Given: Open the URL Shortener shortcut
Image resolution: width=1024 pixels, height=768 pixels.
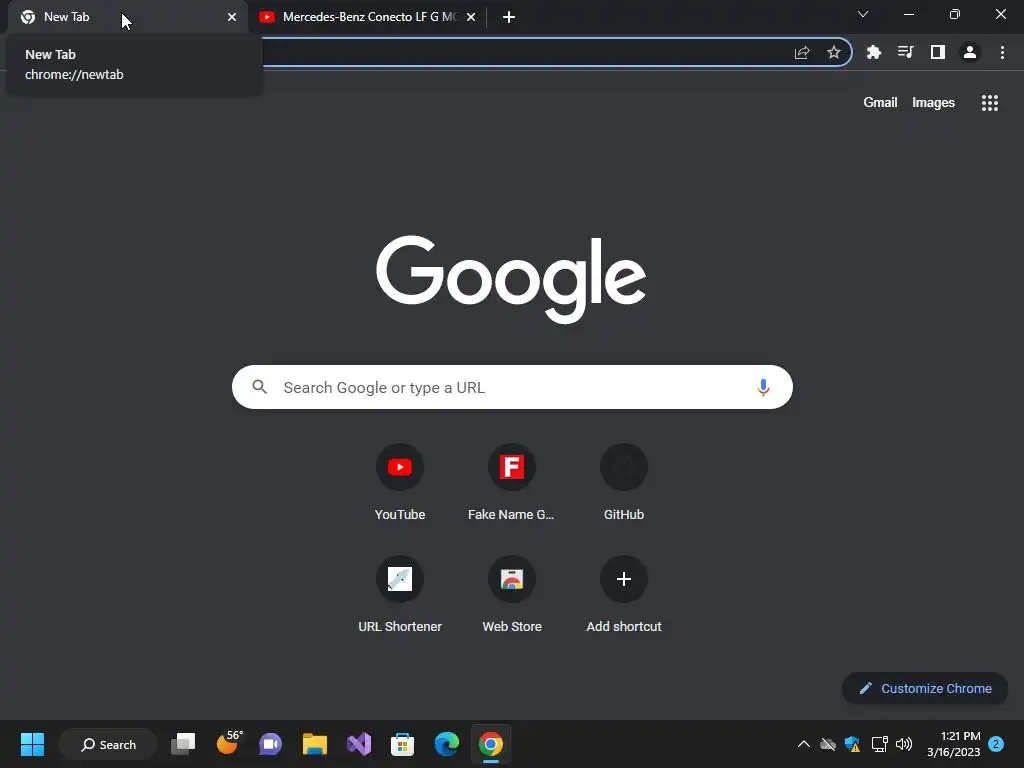Looking at the screenshot, I should point(400,579).
